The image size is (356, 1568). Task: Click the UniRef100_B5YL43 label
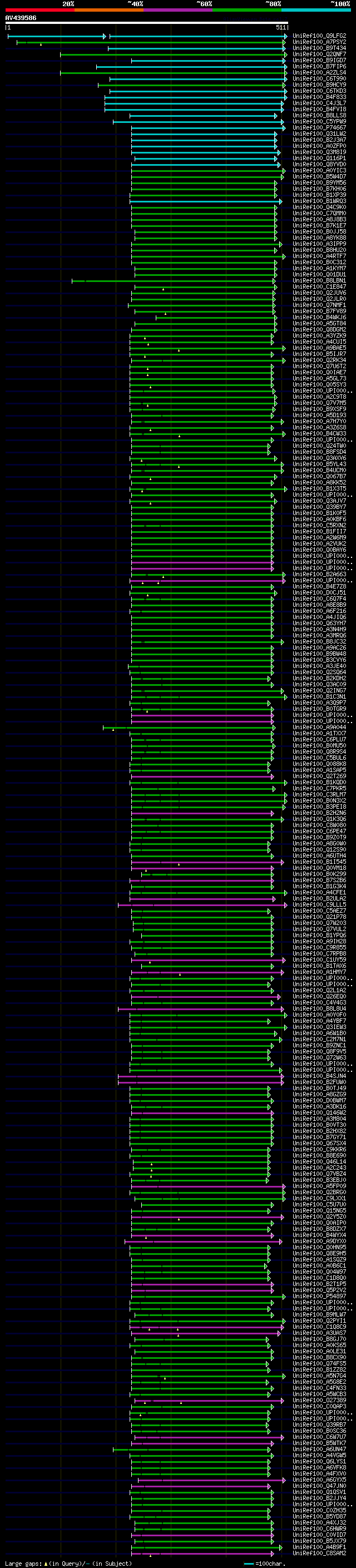click(x=319, y=464)
